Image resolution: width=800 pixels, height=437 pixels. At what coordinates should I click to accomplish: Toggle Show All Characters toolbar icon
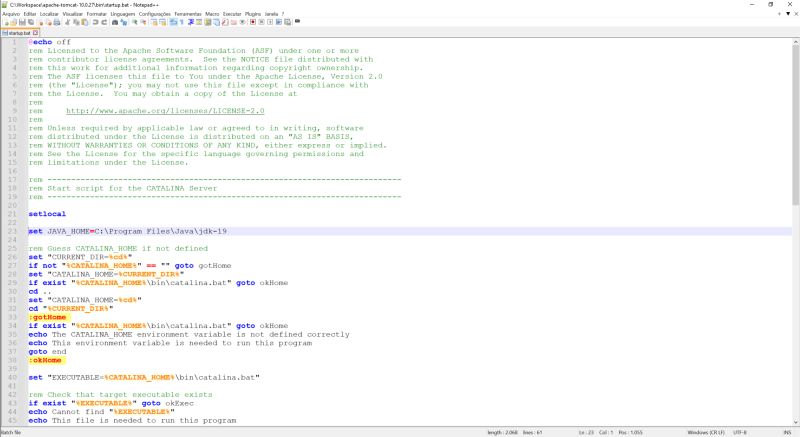(x=182, y=22)
